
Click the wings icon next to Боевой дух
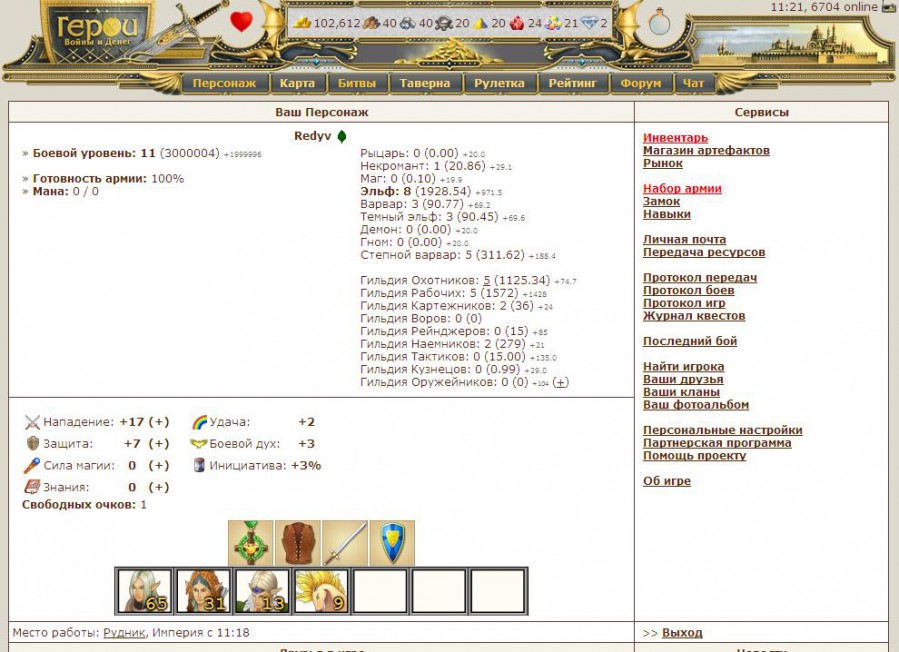(x=198, y=443)
